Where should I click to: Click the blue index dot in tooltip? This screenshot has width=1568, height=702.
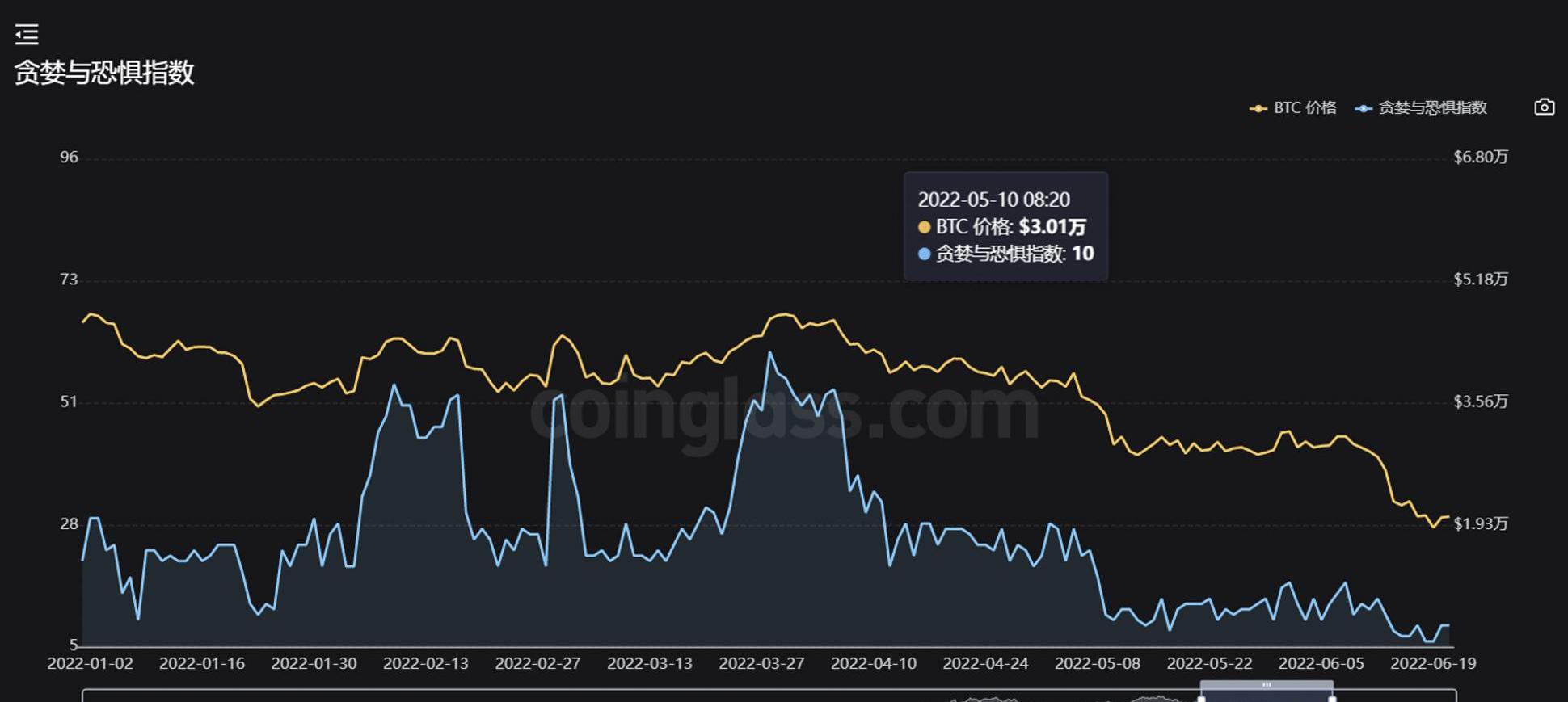(925, 254)
